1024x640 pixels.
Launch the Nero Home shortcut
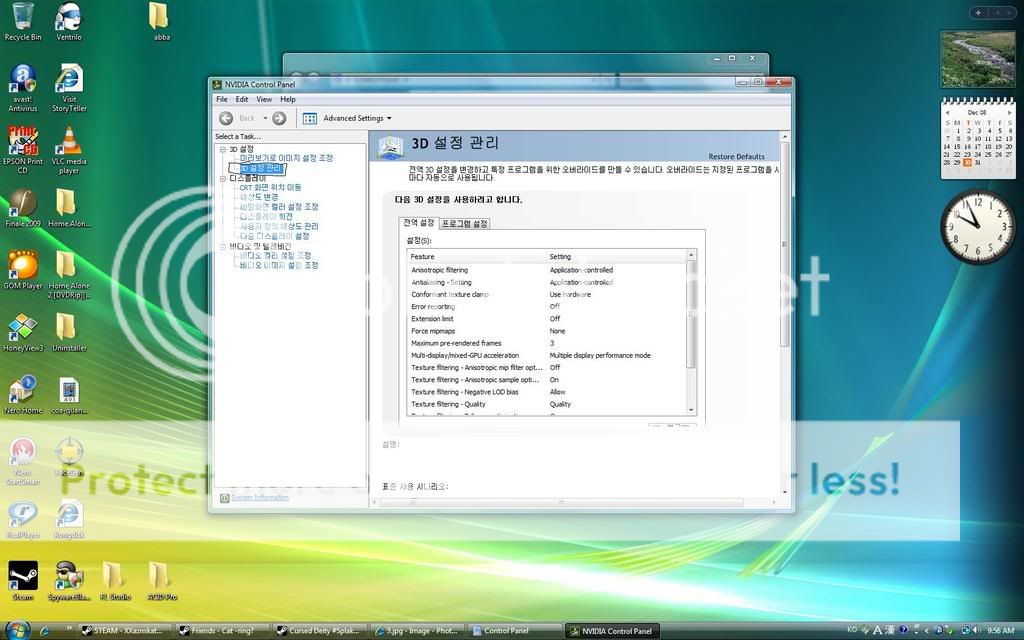[x=23, y=394]
